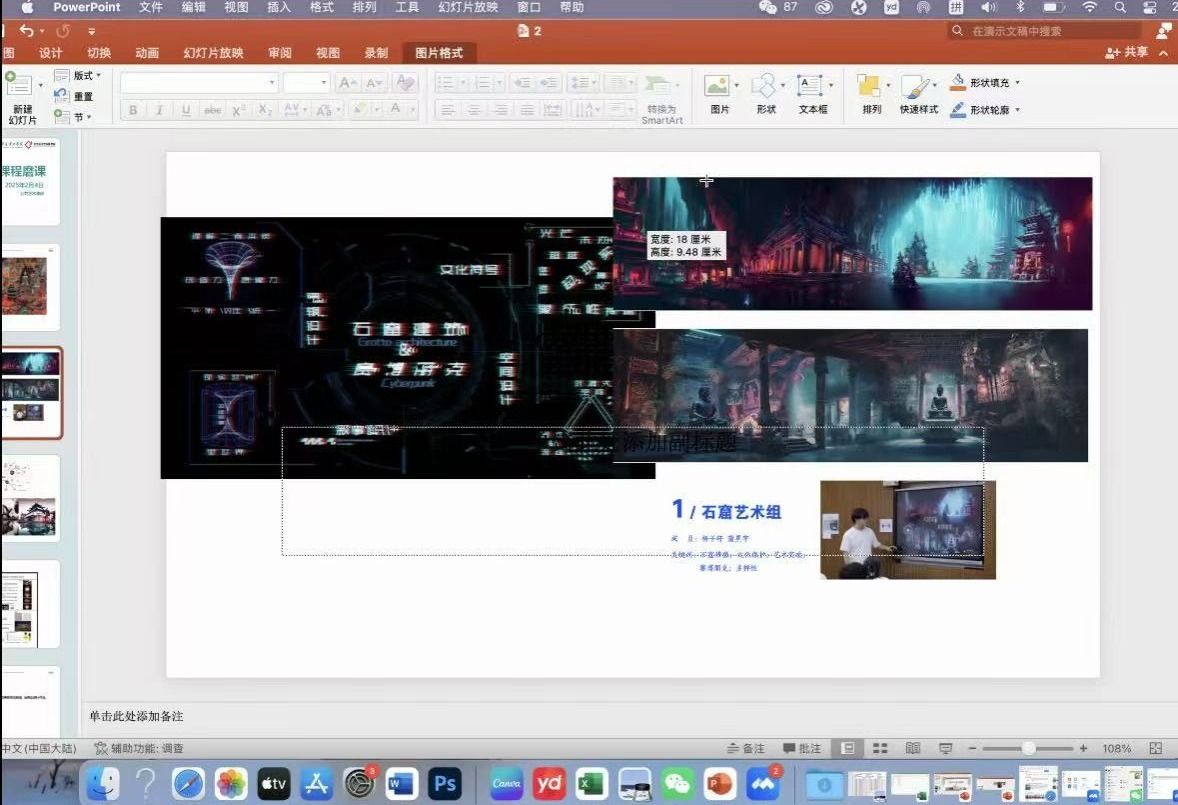Click the search in presentation field
Viewport: 1178px width, 805px height.
click(x=1044, y=31)
